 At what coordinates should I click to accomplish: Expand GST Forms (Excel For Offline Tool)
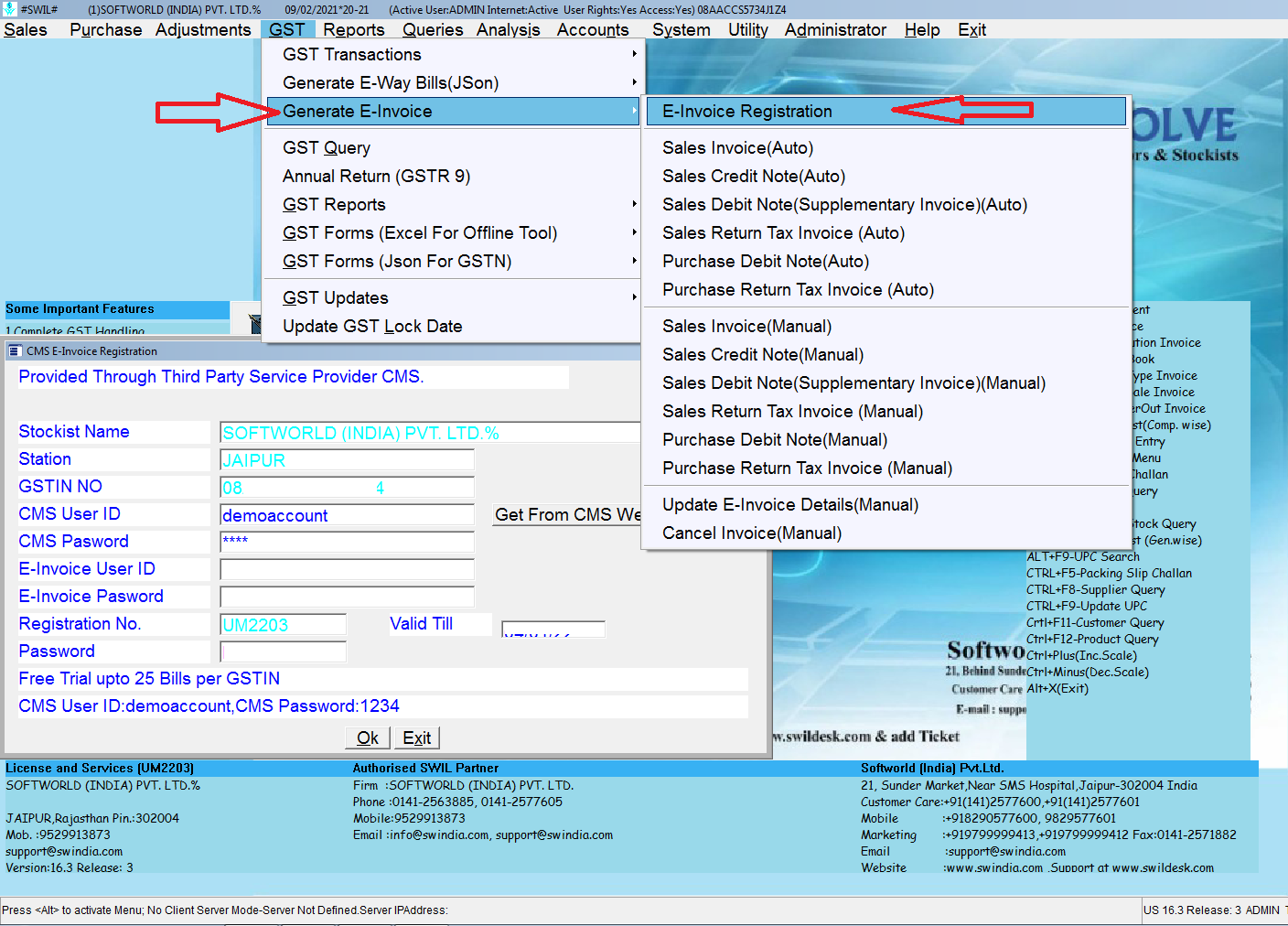[x=454, y=233]
